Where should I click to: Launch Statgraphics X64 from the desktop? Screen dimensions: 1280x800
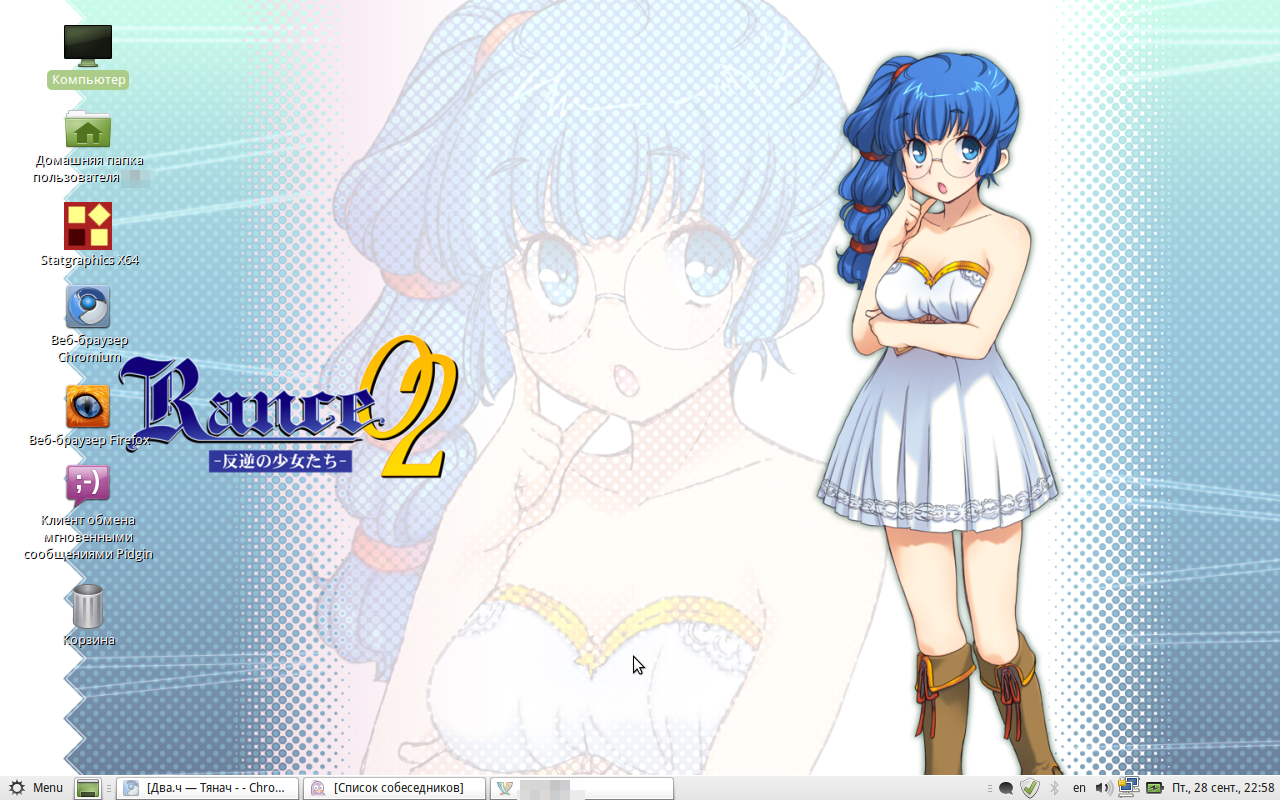tap(88, 226)
